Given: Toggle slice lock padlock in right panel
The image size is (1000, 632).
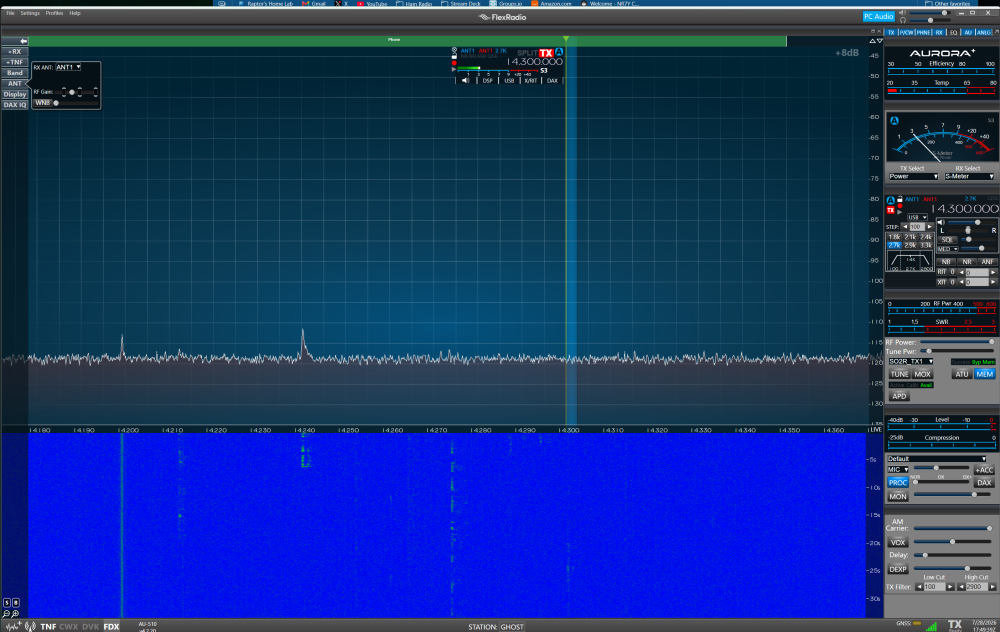Looking at the screenshot, I should (899, 200).
